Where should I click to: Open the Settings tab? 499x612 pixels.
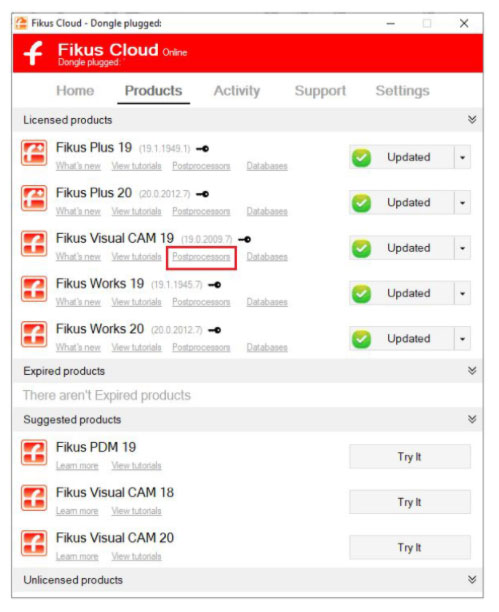403,91
